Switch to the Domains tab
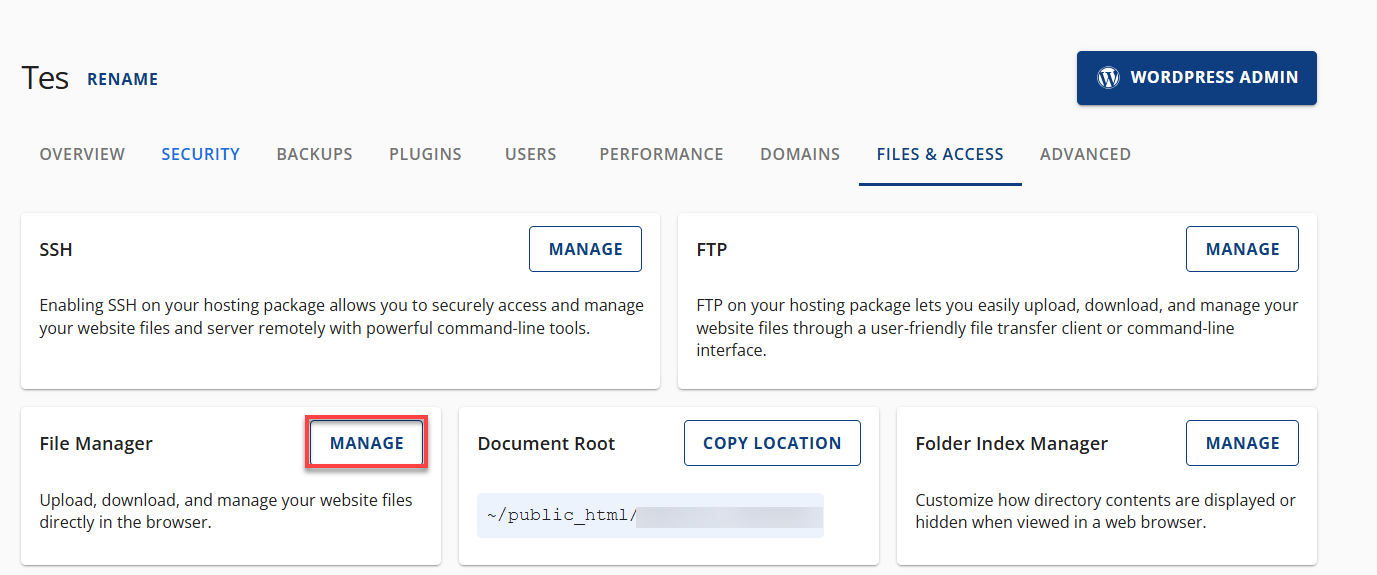Image resolution: width=1377 pixels, height=575 pixels. click(800, 154)
